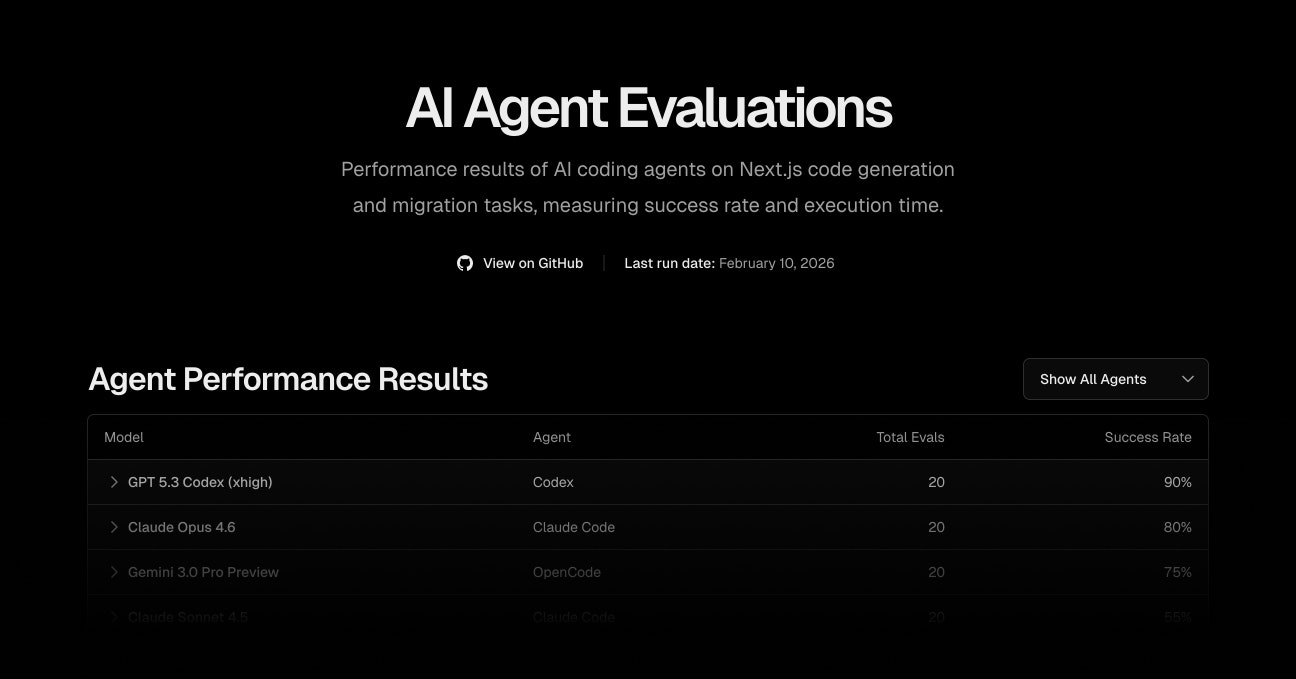
Task: Click the Total Evals column header
Action: tap(910, 437)
